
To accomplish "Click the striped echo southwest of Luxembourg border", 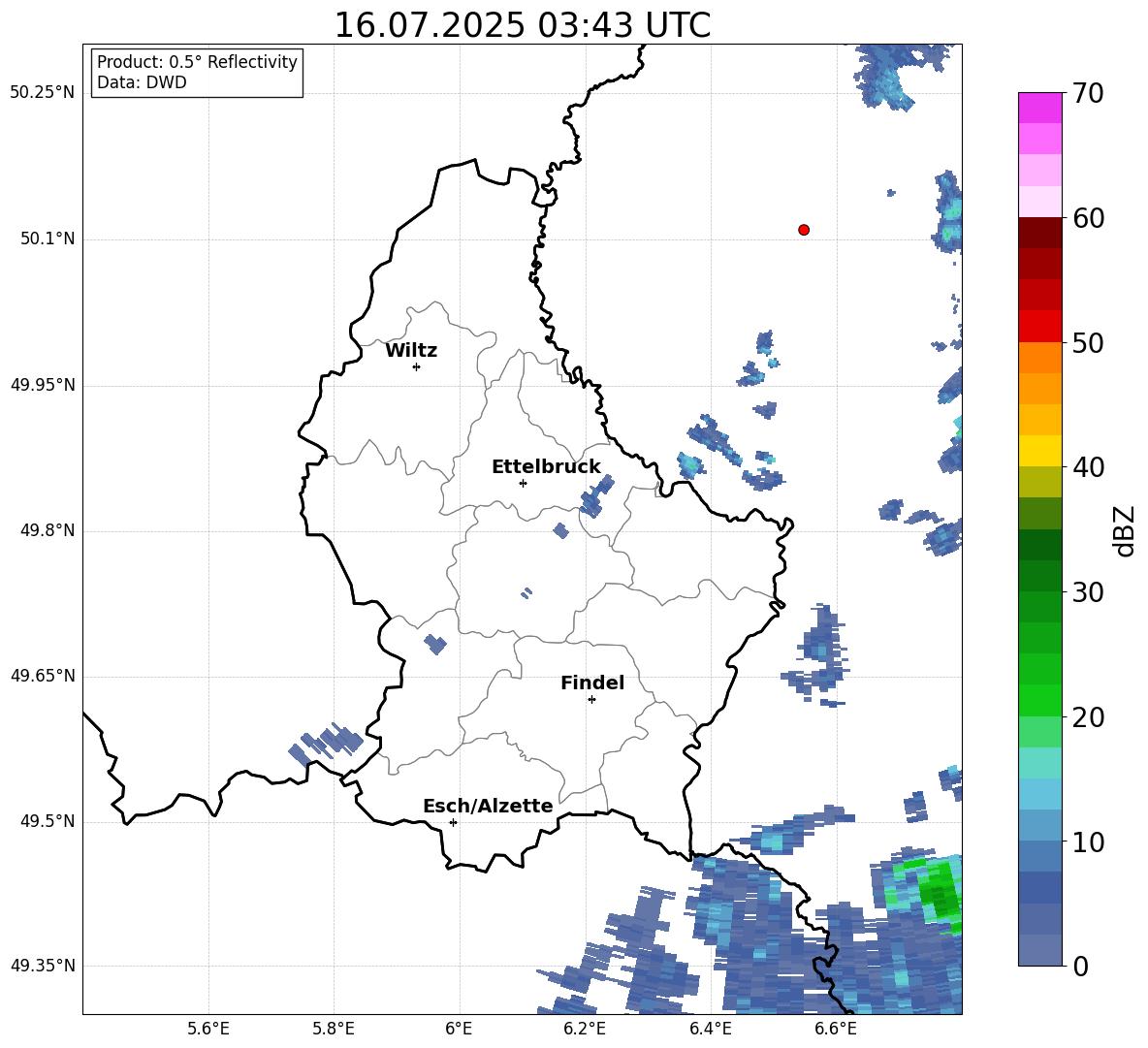I will (x=326, y=743).
